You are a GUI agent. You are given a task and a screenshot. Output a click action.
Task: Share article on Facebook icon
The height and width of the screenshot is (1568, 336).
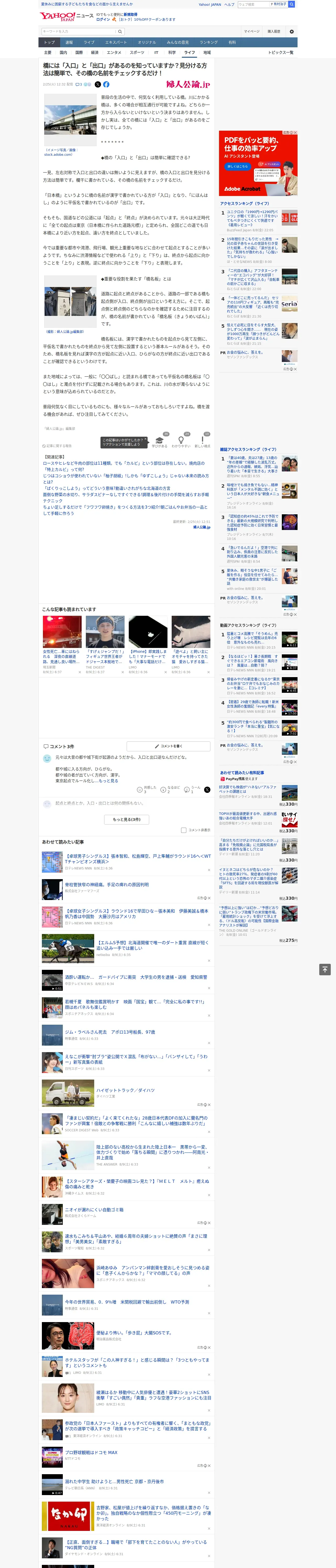pos(106,85)
